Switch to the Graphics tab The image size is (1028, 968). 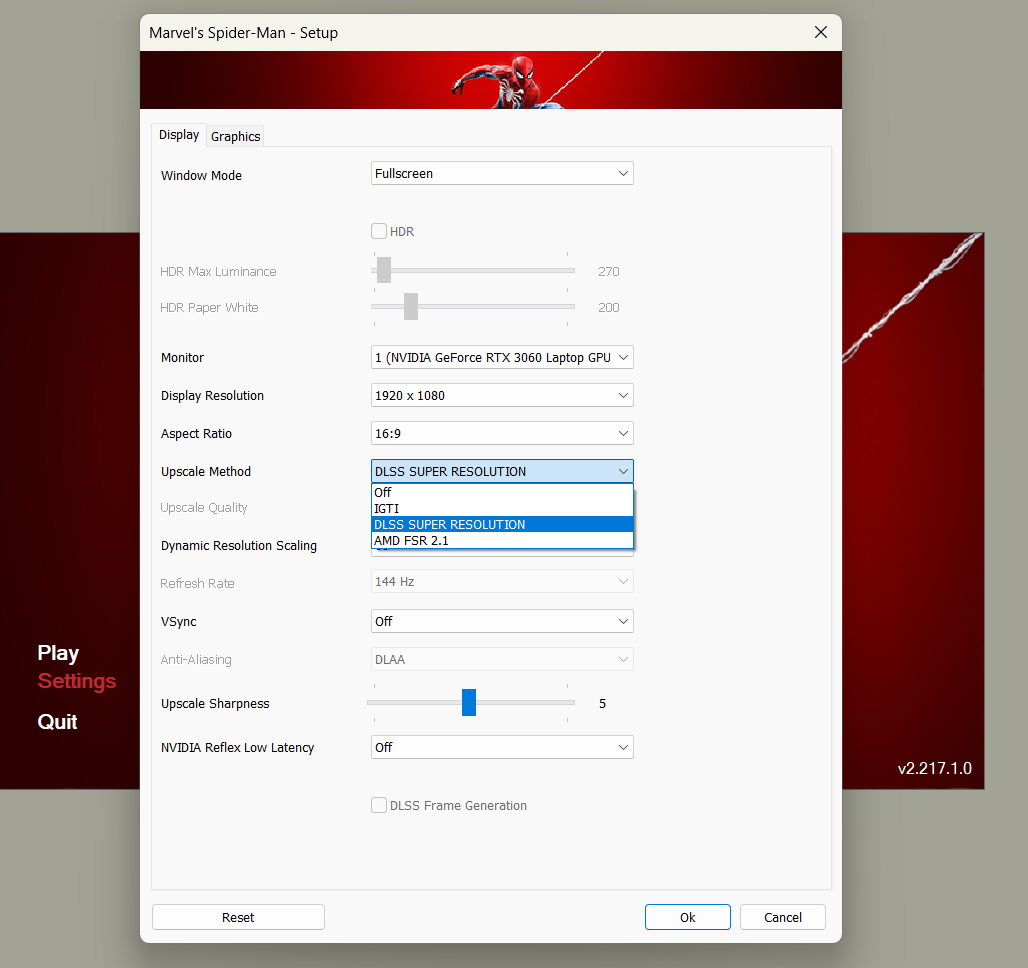235,136
